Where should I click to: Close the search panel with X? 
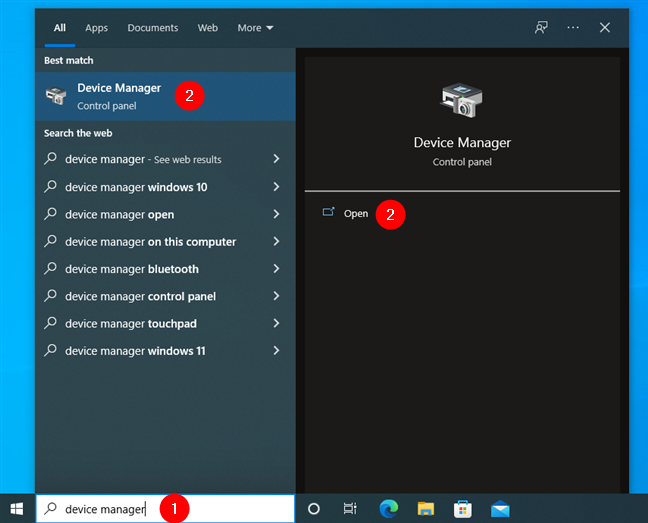pyautogui.click(x=605, y=28)
